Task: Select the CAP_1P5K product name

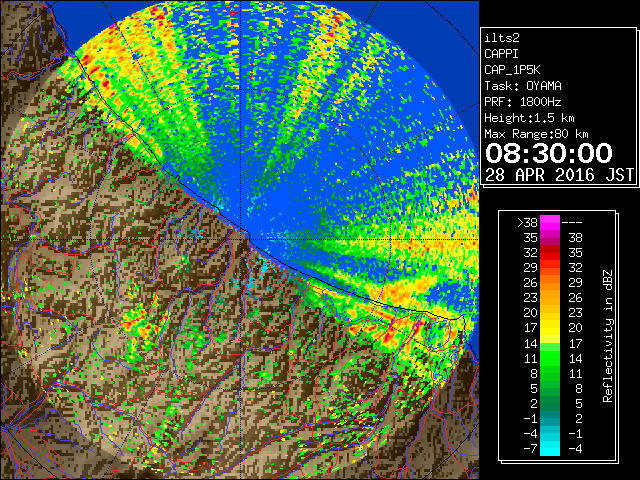Action: click(x=512, y=70)
